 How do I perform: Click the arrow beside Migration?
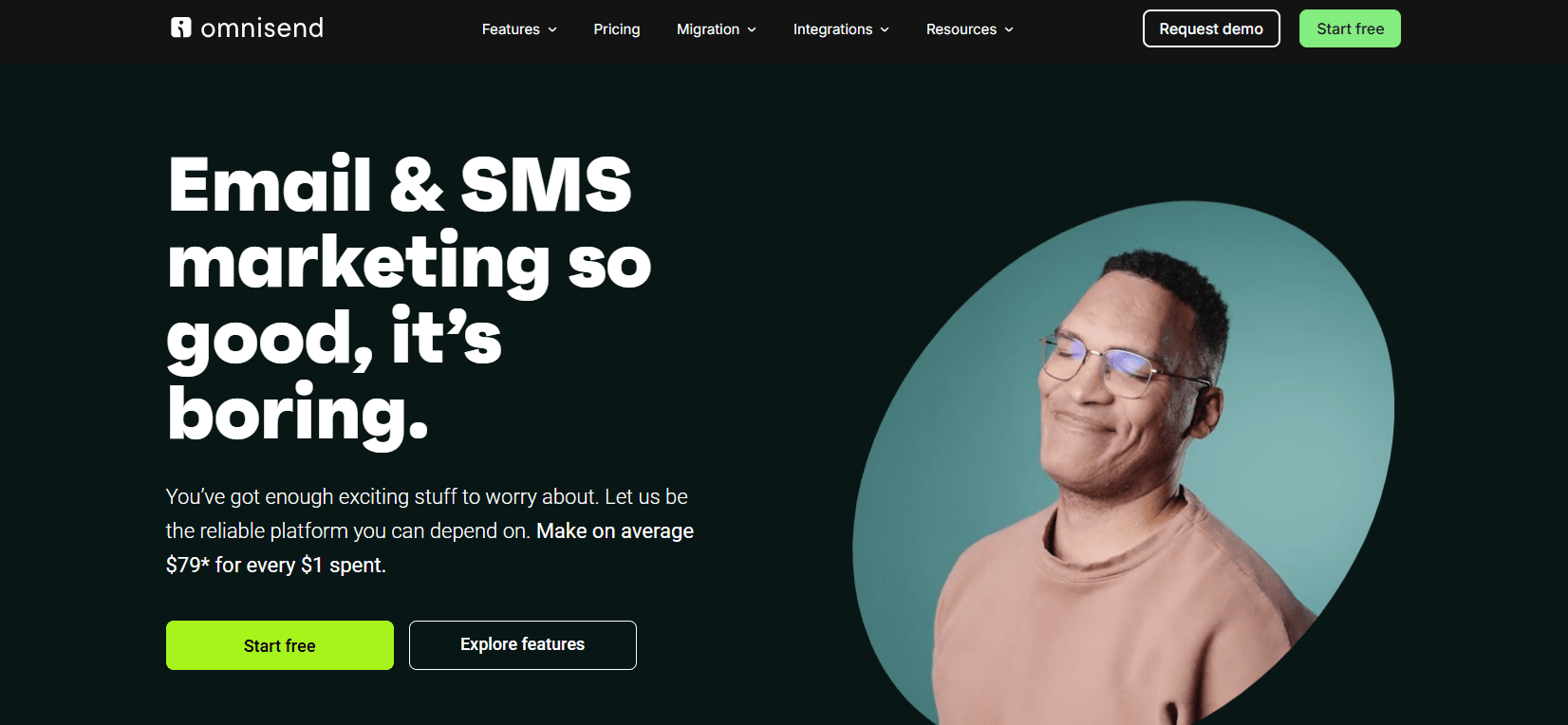752,29
